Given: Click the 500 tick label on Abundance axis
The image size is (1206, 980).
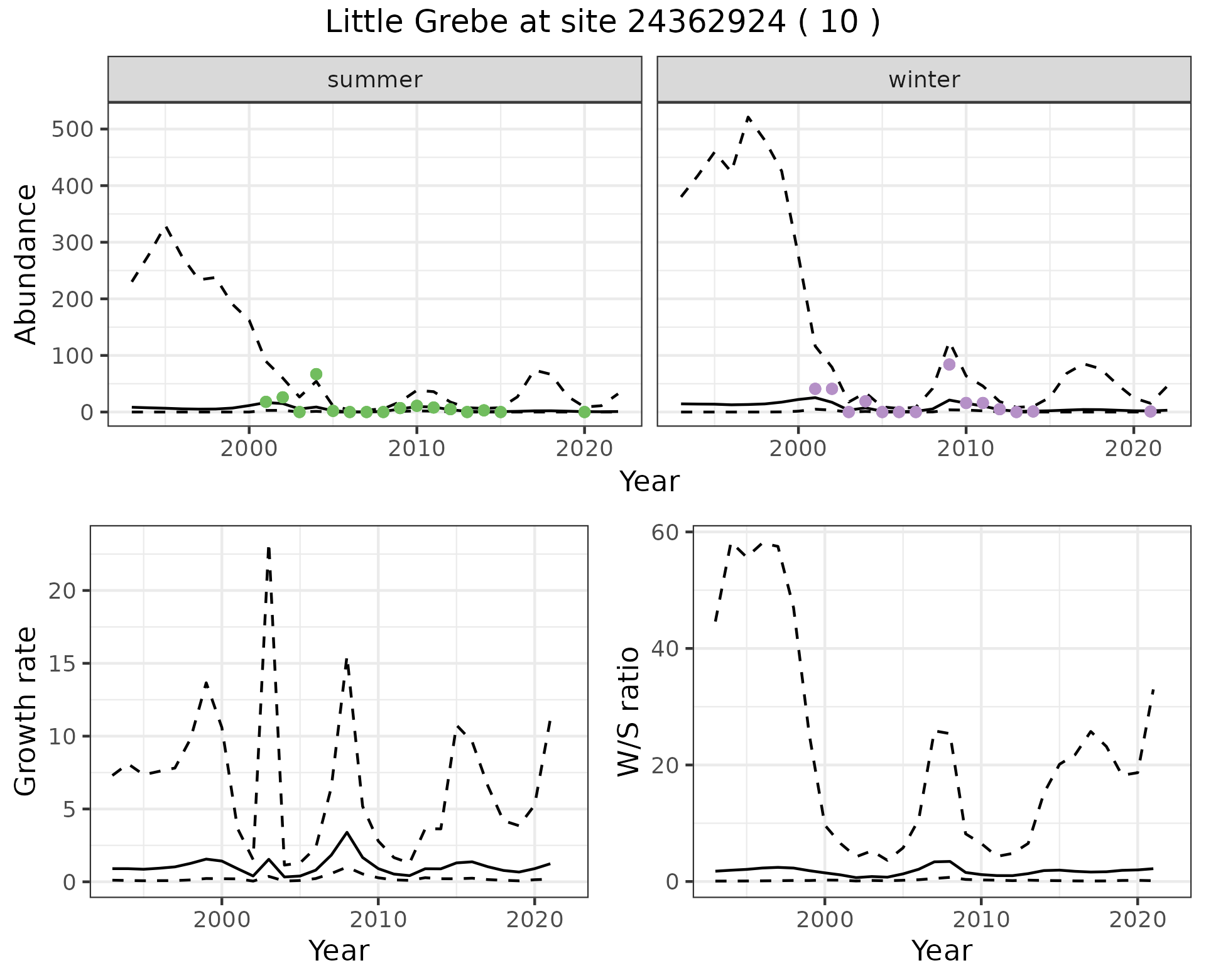Looking at the screenshot, I should click(x=71, y=129).
